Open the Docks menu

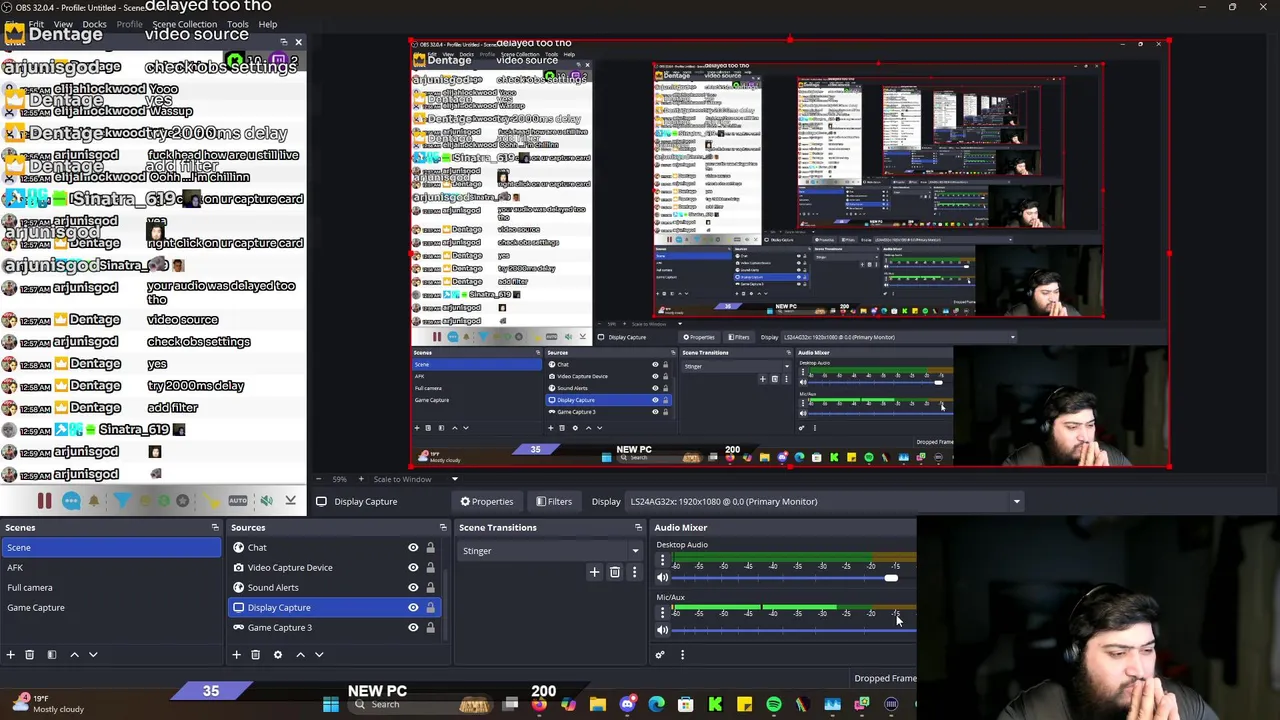click(94, 24)
